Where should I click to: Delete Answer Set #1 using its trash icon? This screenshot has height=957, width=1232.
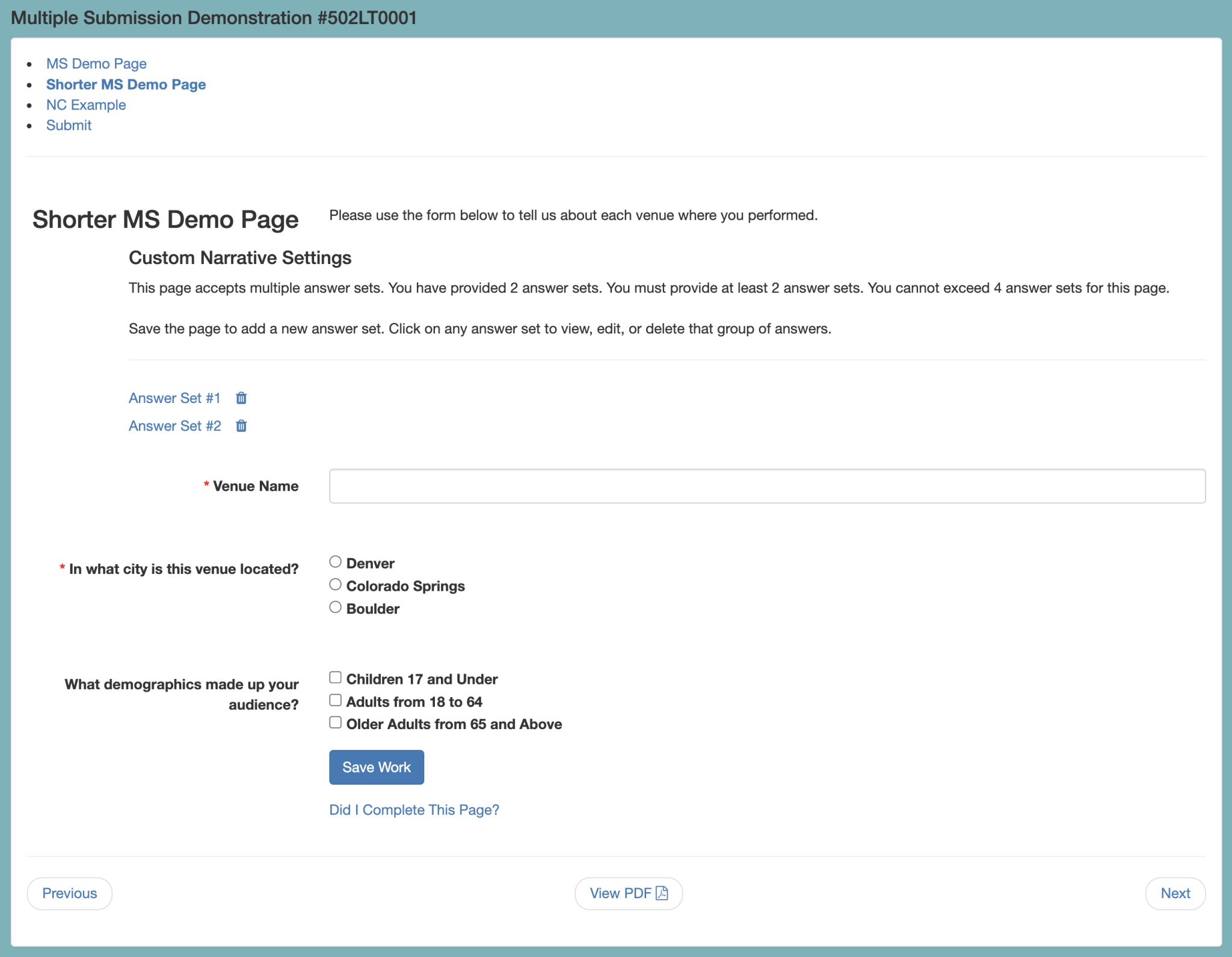tap(241, 398)
